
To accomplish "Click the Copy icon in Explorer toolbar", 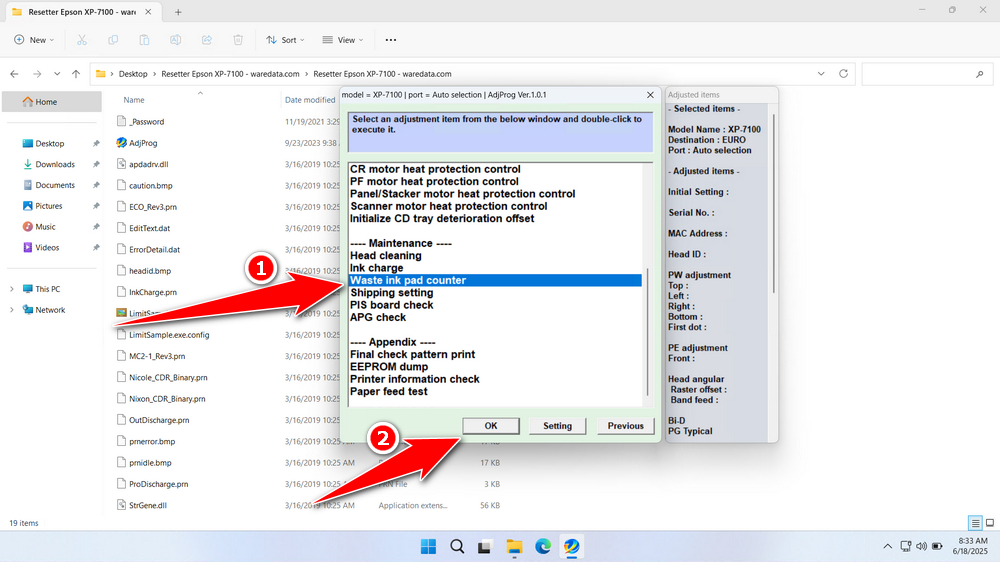I will pyautogui.click(x=113, y=40).
